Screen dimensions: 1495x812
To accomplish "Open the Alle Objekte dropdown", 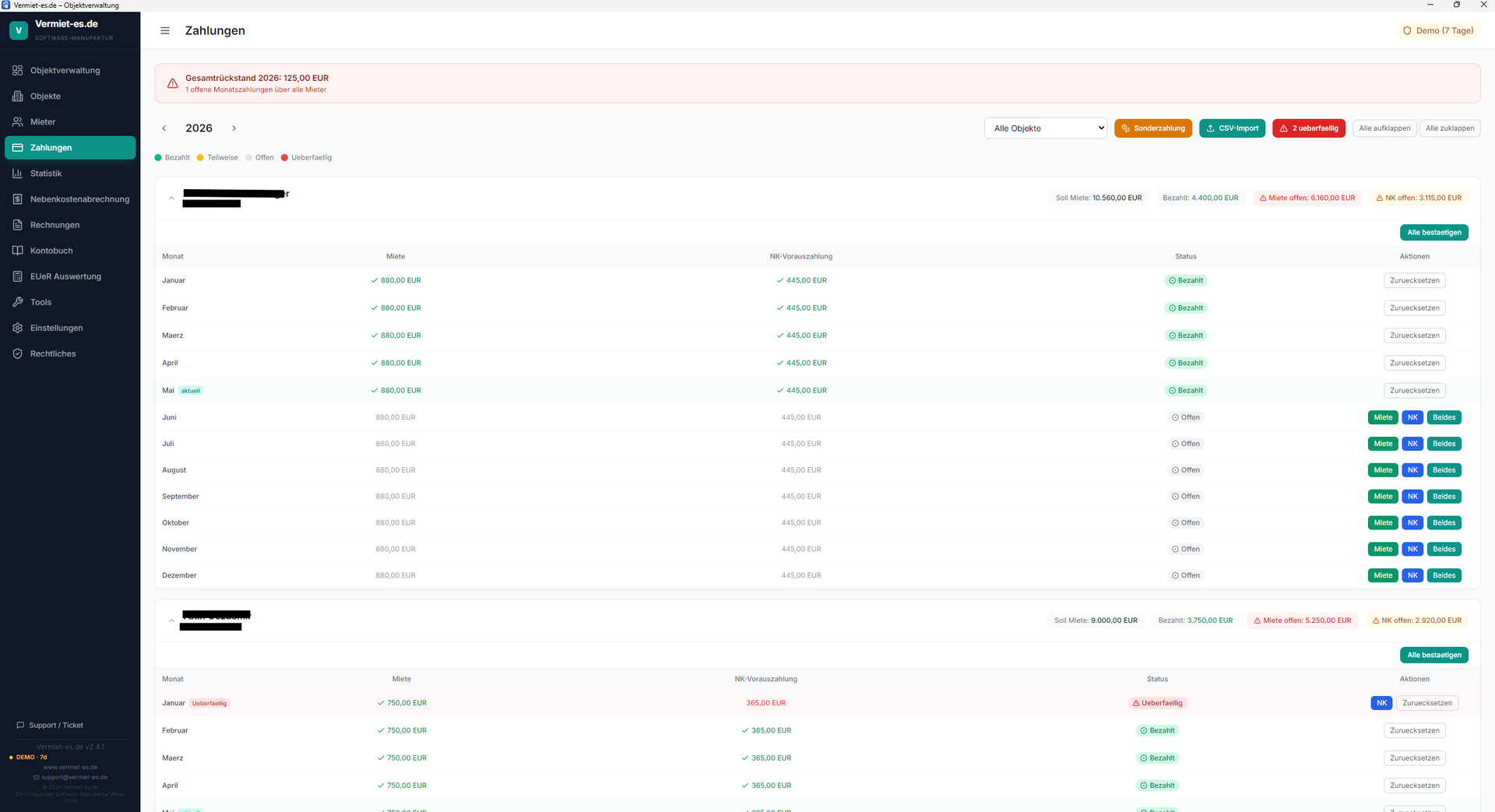I will [x=1046, y=128].
